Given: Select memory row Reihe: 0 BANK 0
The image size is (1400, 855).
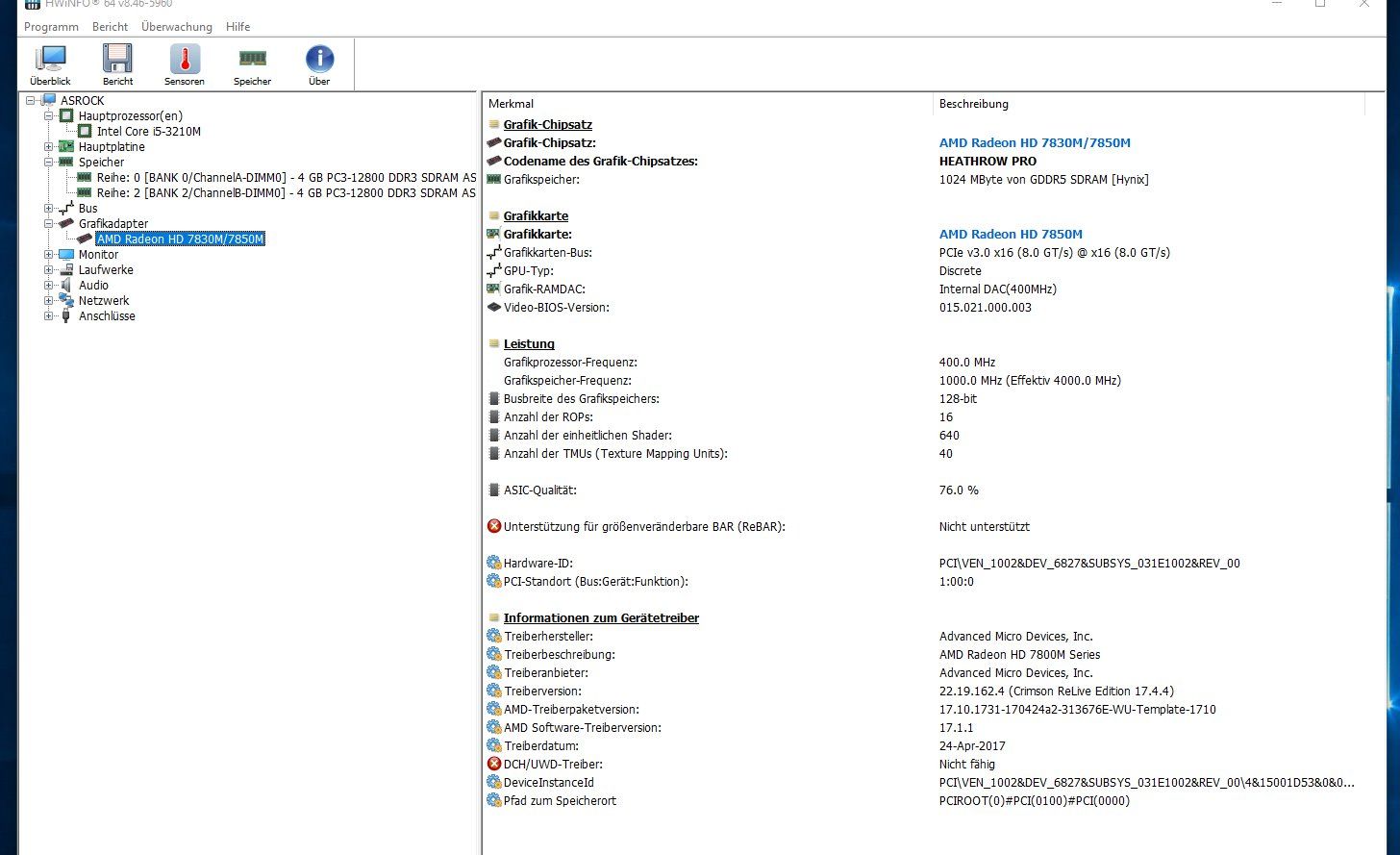Looking at the screenshot, I should click(287, 177).
